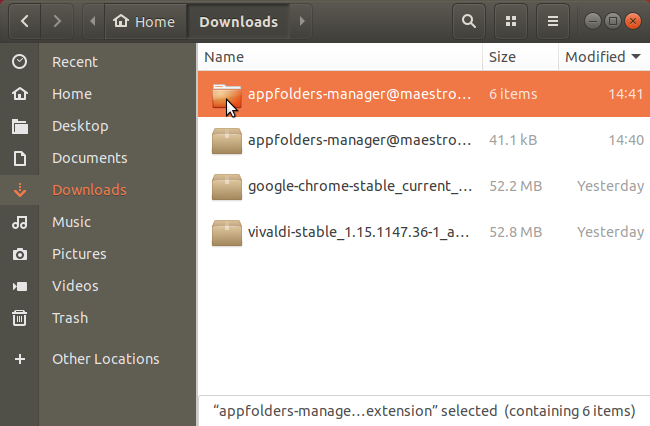
Task: Click the 41.1 kB appfolders-manager archive icon
Action: (227, 141)
